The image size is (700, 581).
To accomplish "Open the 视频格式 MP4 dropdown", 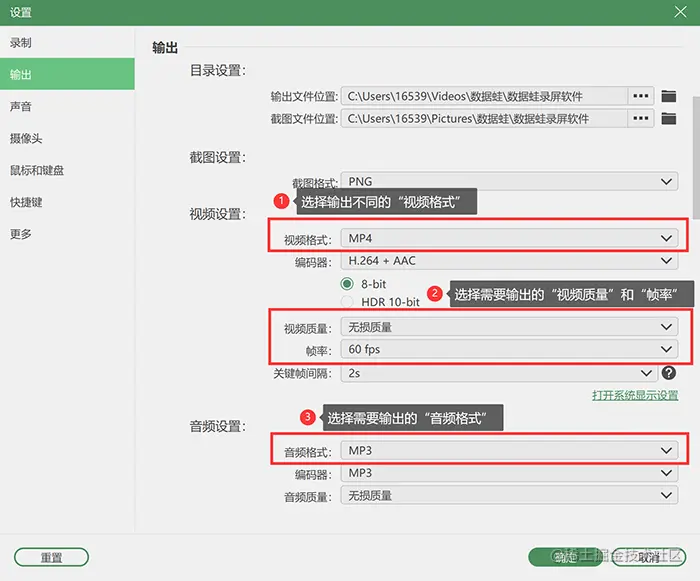I will click(x=509, y=238).
